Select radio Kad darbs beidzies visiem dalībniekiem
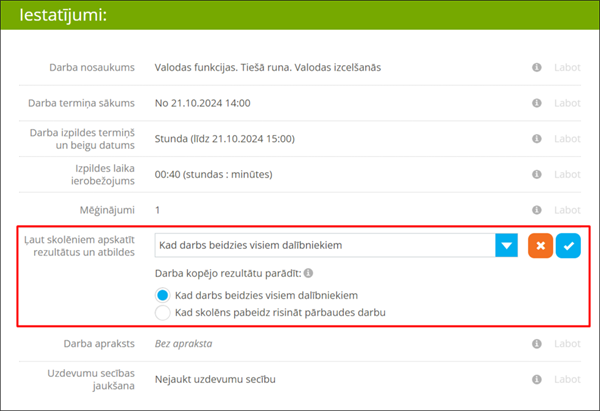 (x=164, y=295)
